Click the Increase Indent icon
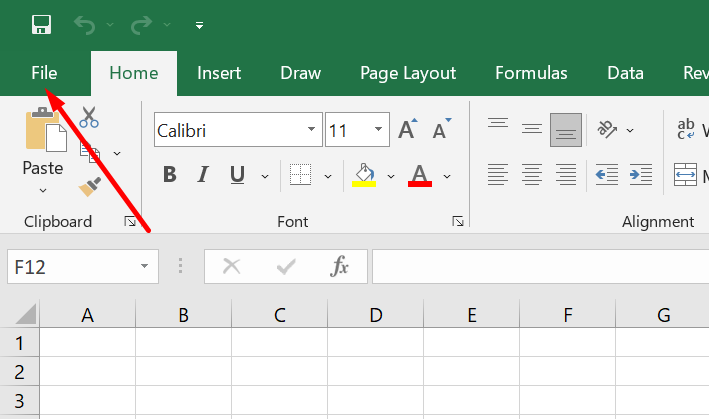Viewport: 709px width, 419px height. (641, 174)
